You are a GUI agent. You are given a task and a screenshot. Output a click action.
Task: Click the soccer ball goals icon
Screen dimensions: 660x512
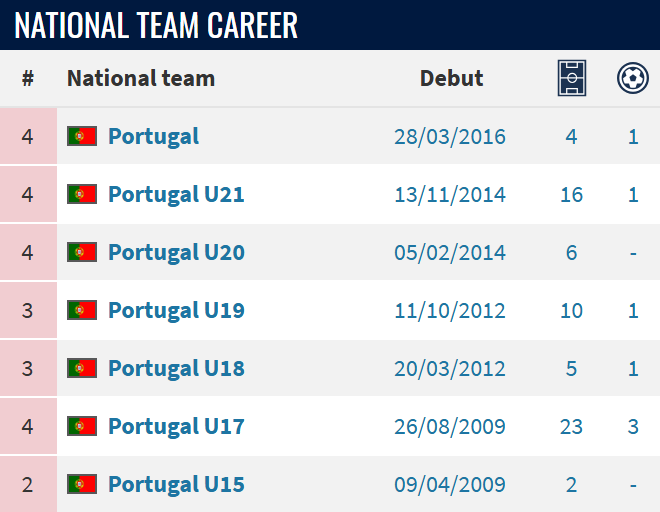point(632,78)
